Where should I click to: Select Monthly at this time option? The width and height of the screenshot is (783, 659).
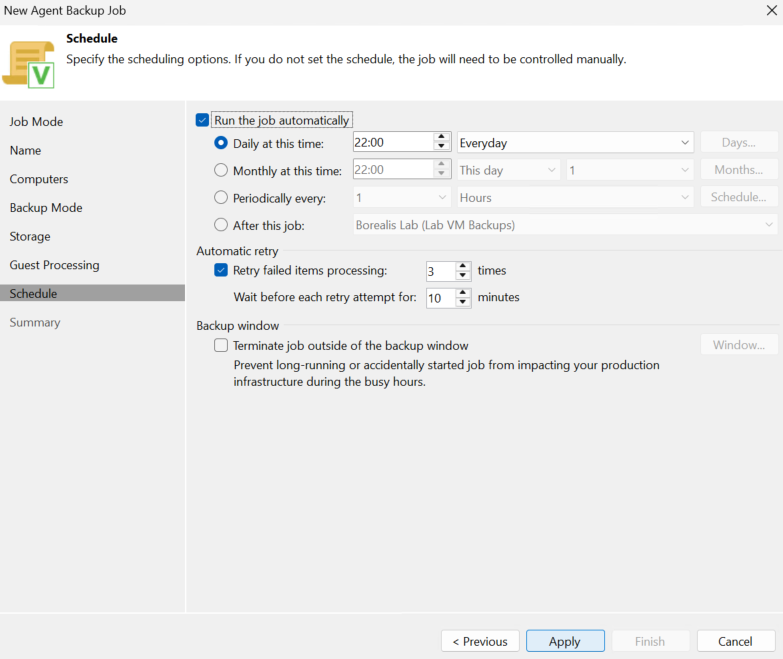[x=221, y=170]
